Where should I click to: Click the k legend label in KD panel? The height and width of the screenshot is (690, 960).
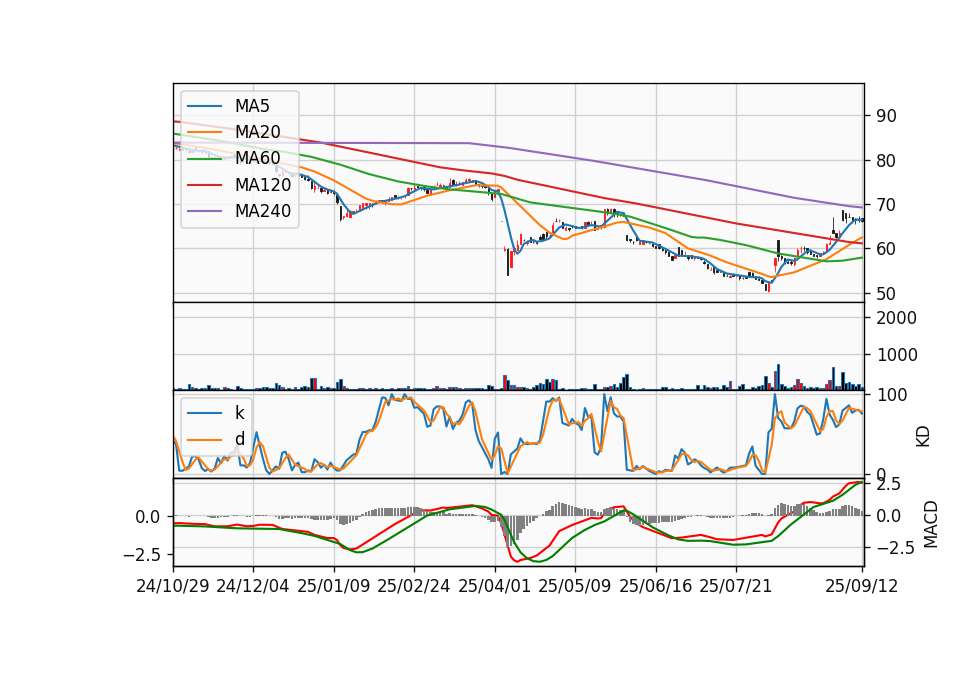[239, 413]
